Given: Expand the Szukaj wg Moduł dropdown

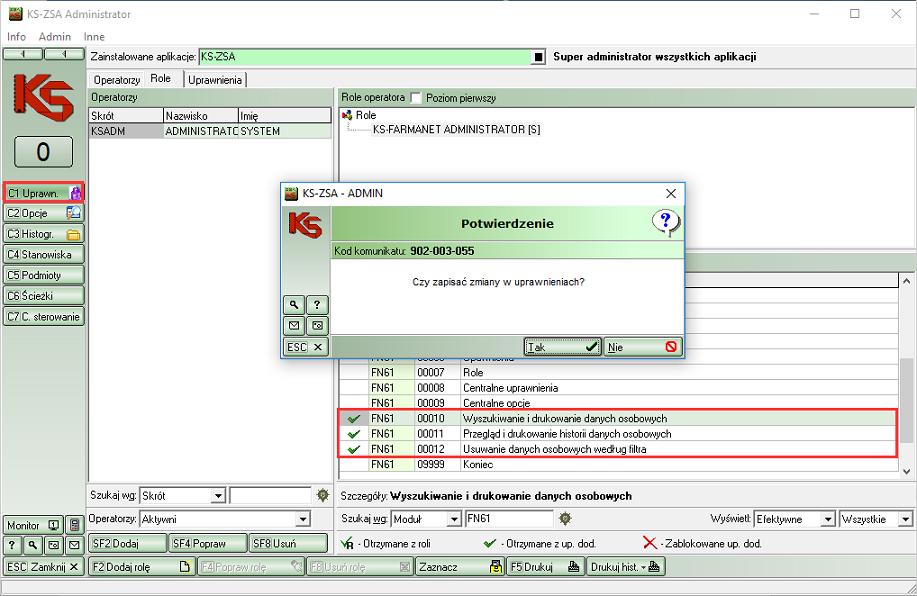Looking at the screenshot, I should [454, 519].
